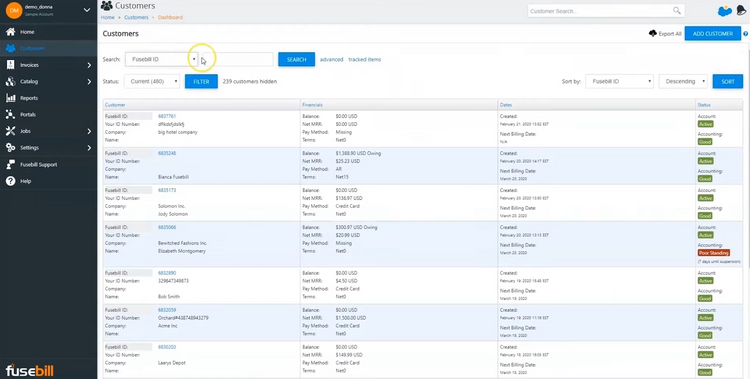This screenshot has width=750, height=379.
Task: Click the search text input beside Fusebill ID
Action: (x=238, y=59)
